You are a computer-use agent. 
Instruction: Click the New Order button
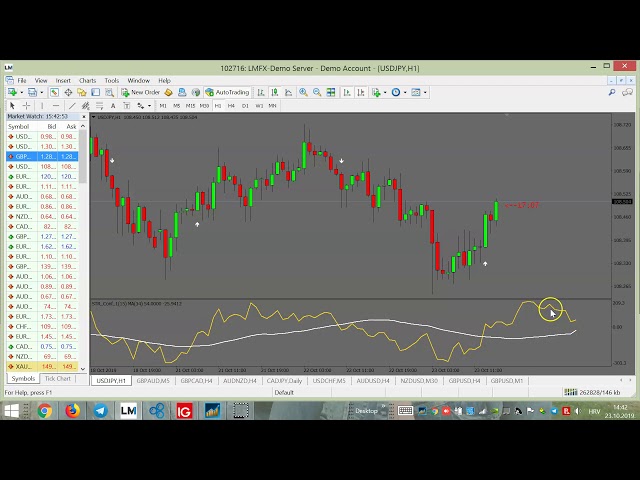142,92
